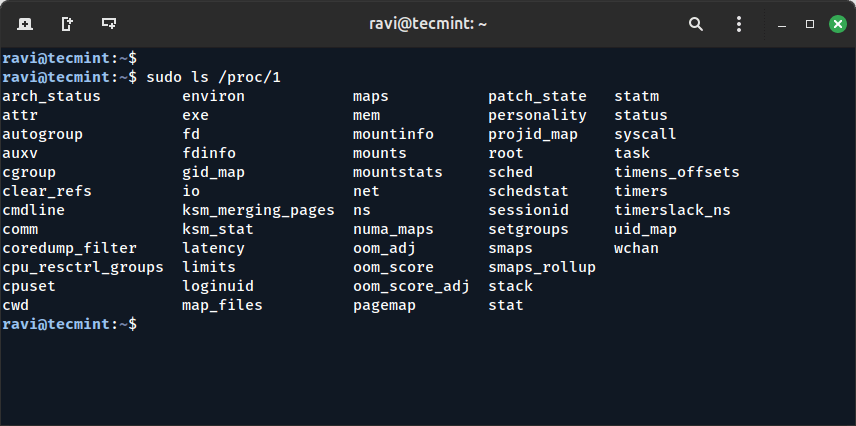Click the ravi@tecmint window title text
This screenshot has height=426, width=856.
click(427, 23)
